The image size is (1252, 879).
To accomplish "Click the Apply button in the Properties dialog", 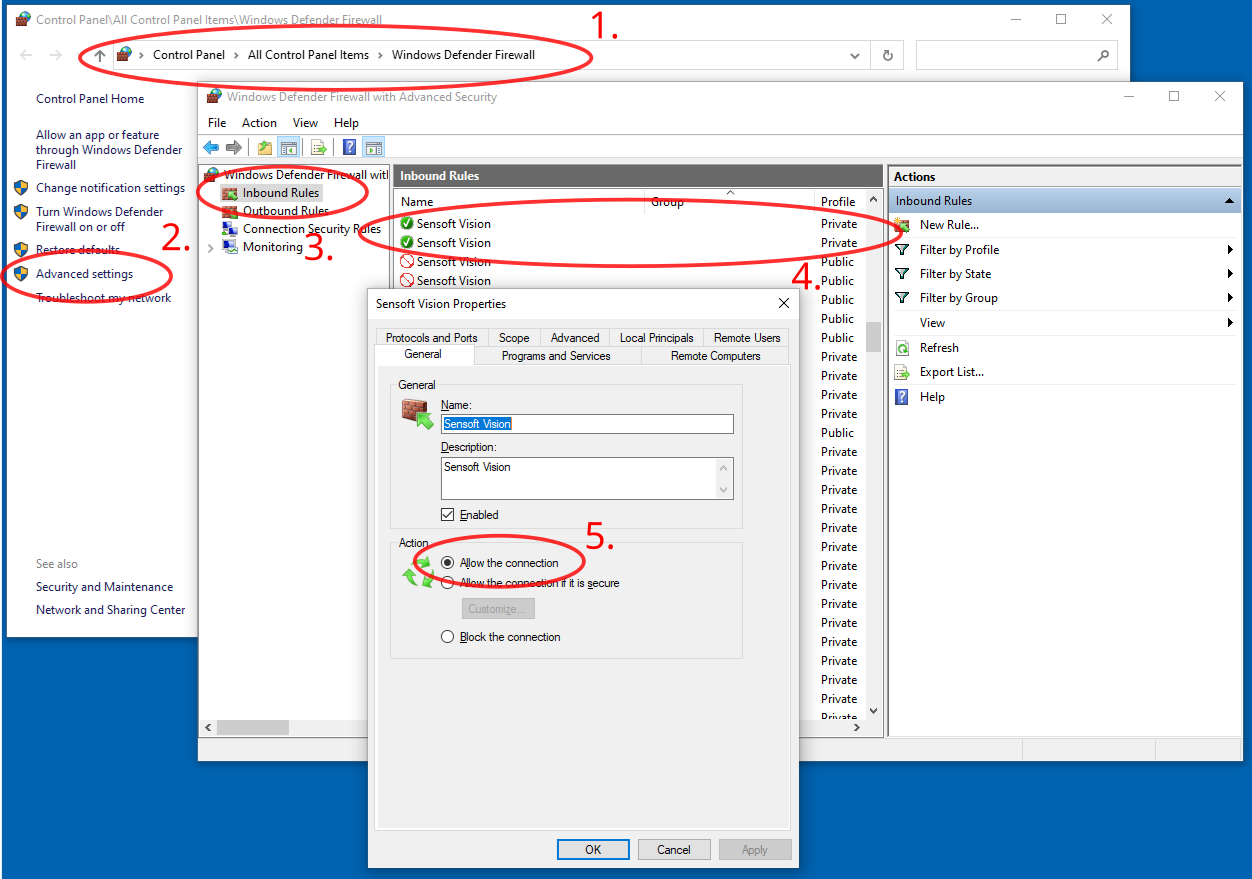I will [x=755, y=850].
